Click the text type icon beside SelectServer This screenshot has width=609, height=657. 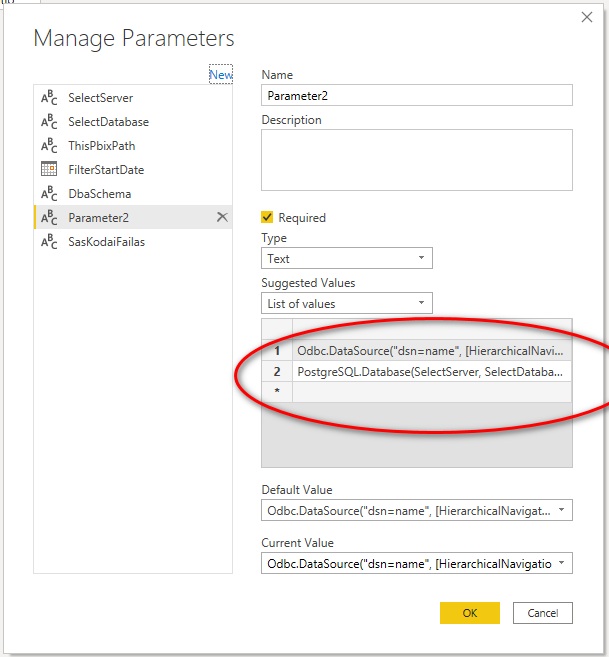[x=49, y=98]
